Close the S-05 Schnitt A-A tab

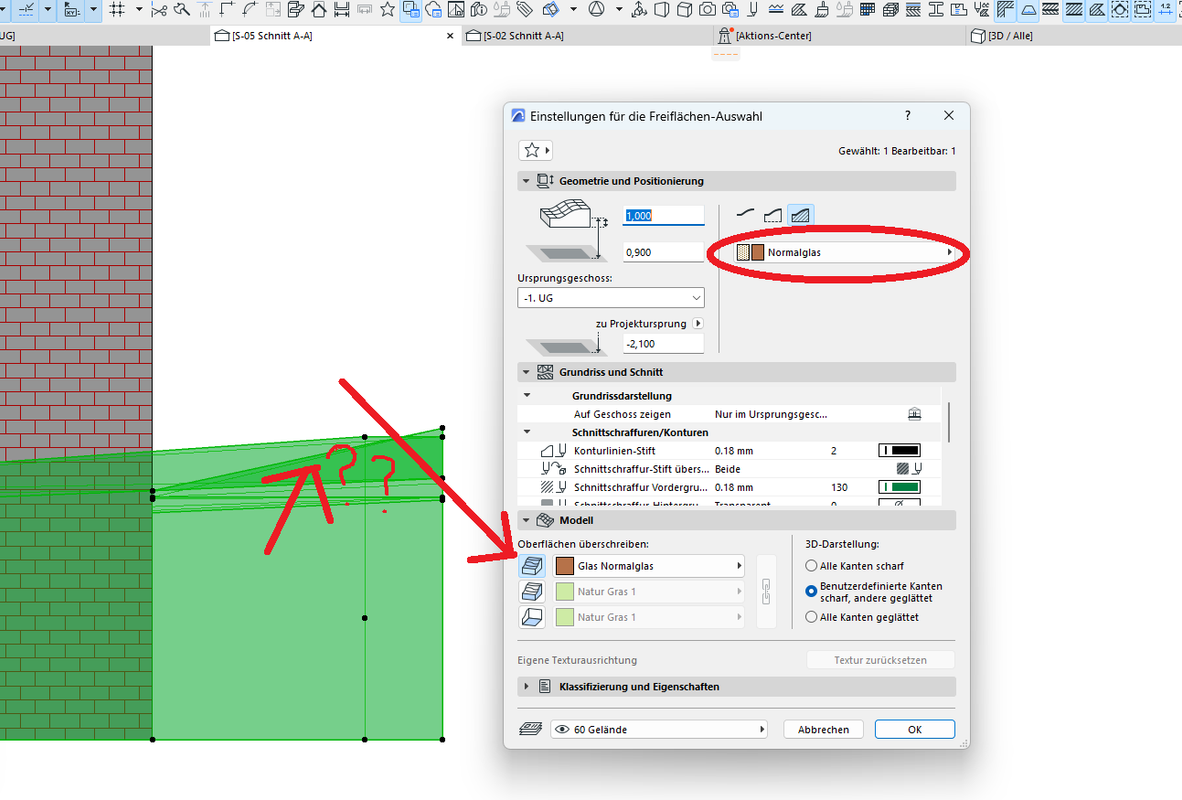point(450,35)
